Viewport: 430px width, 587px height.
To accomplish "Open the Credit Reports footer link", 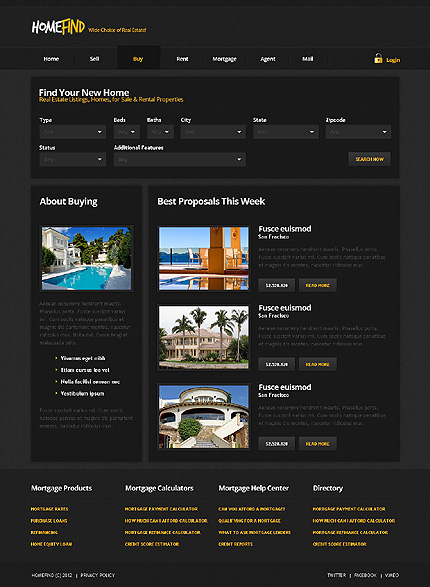I will [x=235, y=544].
